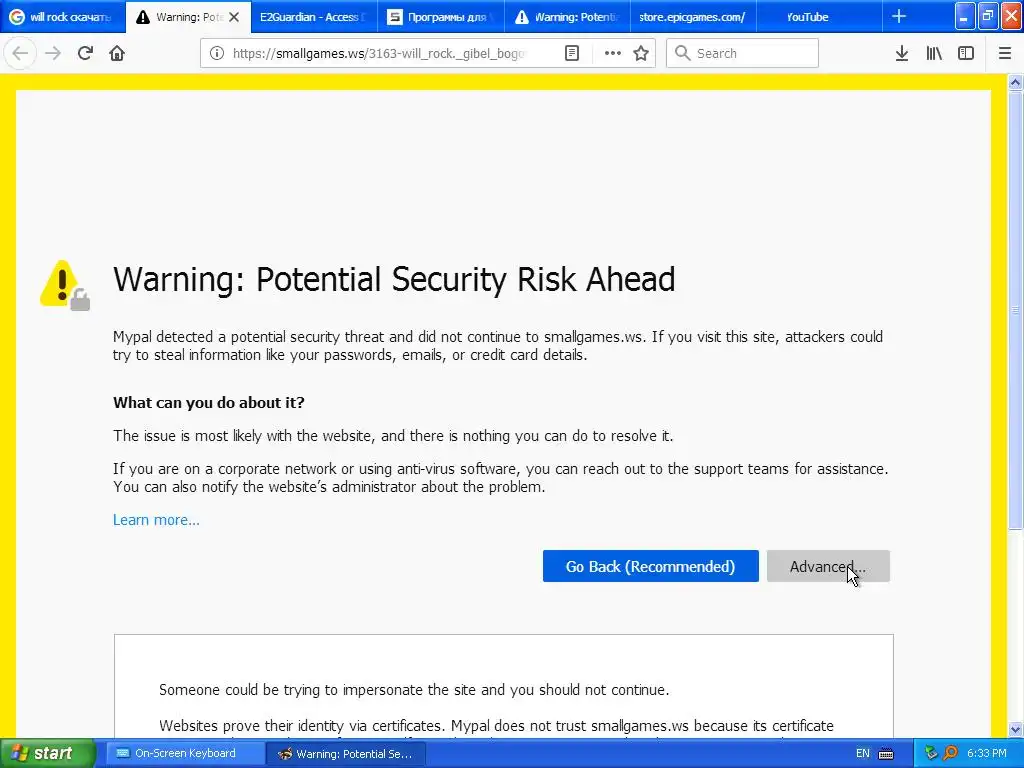Click into the Search box
Screen dimensions: 1024x768
743,53
